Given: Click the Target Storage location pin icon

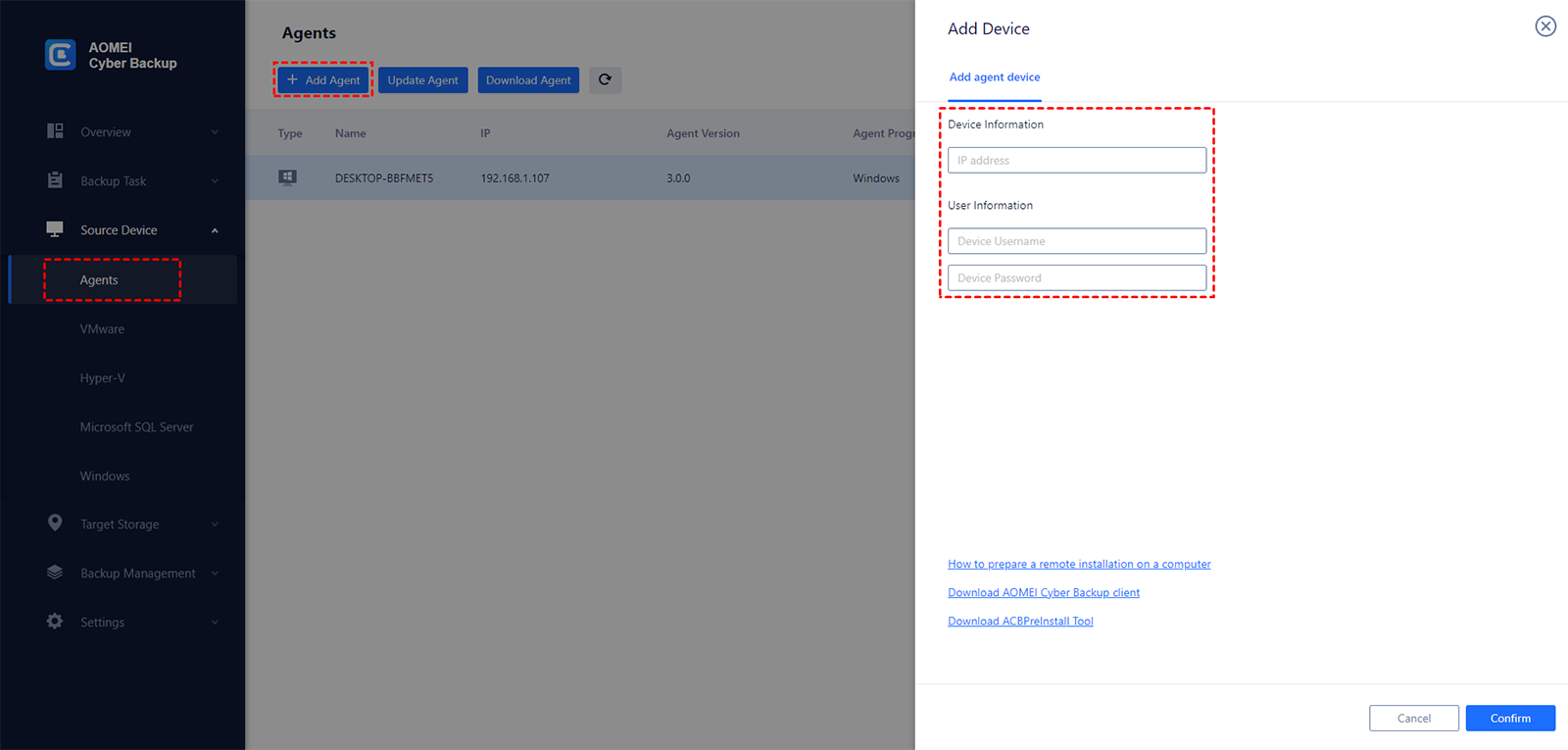Looking at the screenshot, I should click(55, 524).
